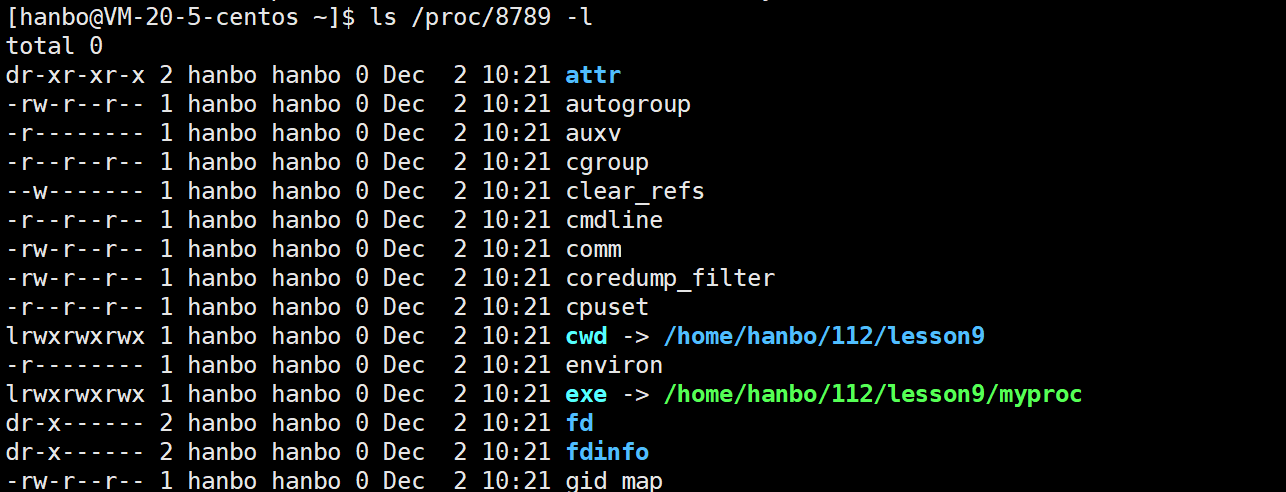Select the cmdline file entry

tap(614, 220)
